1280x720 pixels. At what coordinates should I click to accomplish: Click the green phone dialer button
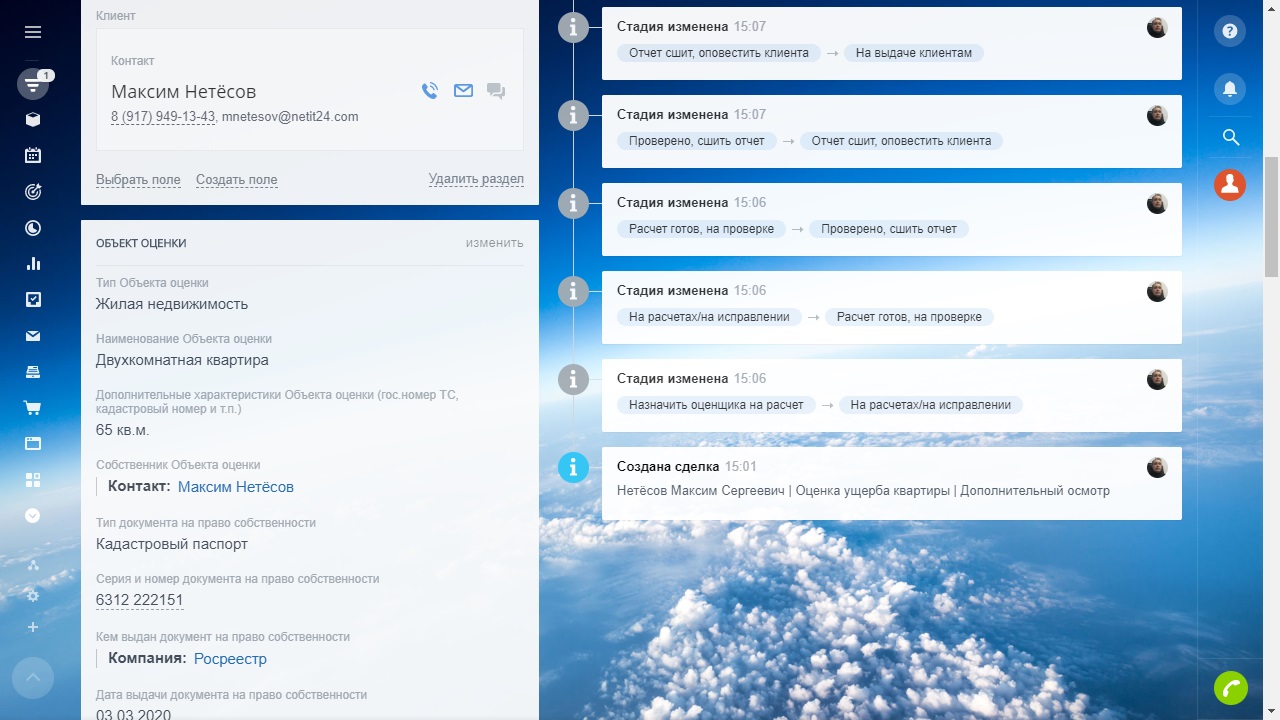[x=1230, y=688]
